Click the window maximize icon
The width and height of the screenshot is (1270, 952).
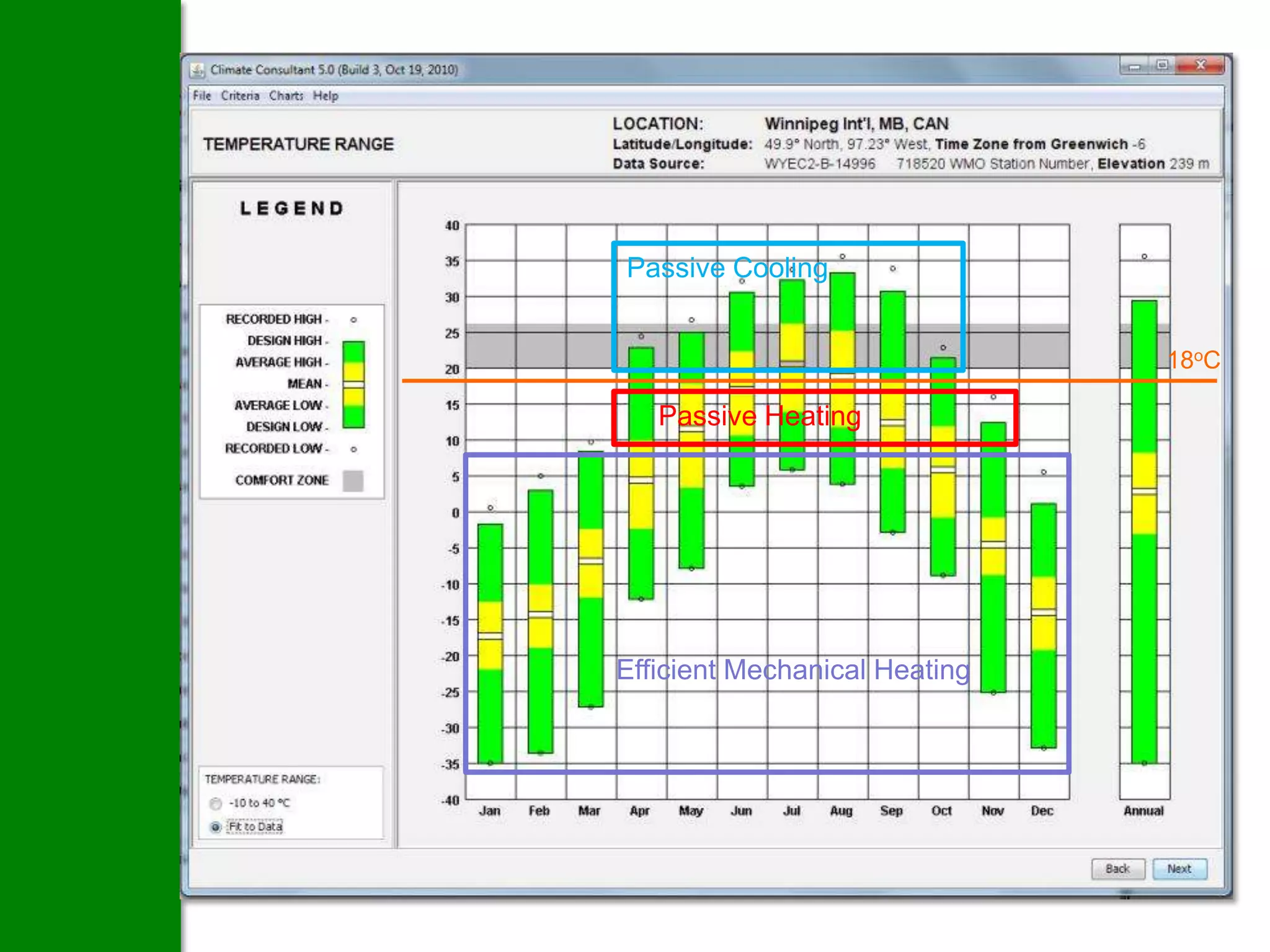click(x=1162, y=65)
